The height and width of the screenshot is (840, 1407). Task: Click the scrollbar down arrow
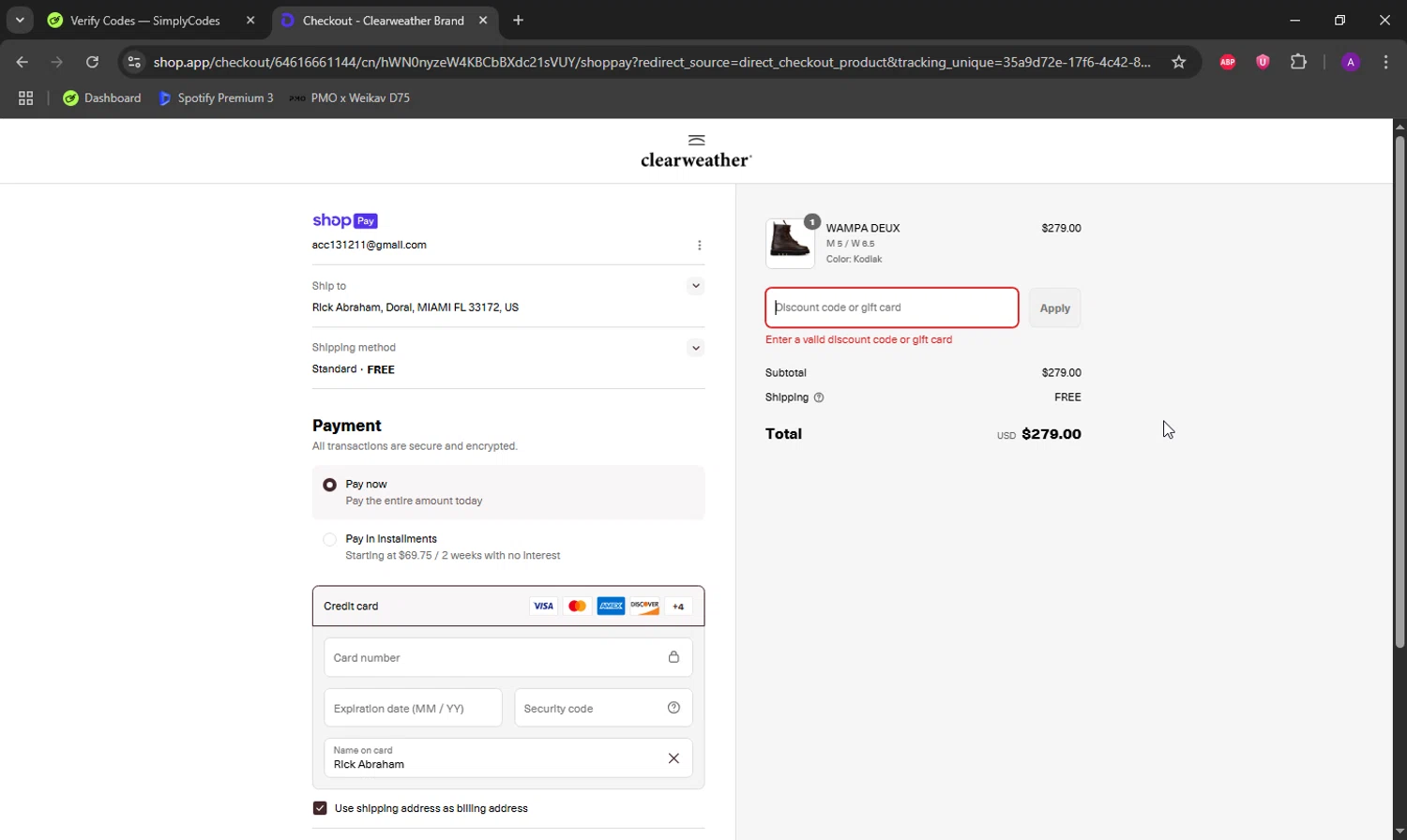point(1399,831)
